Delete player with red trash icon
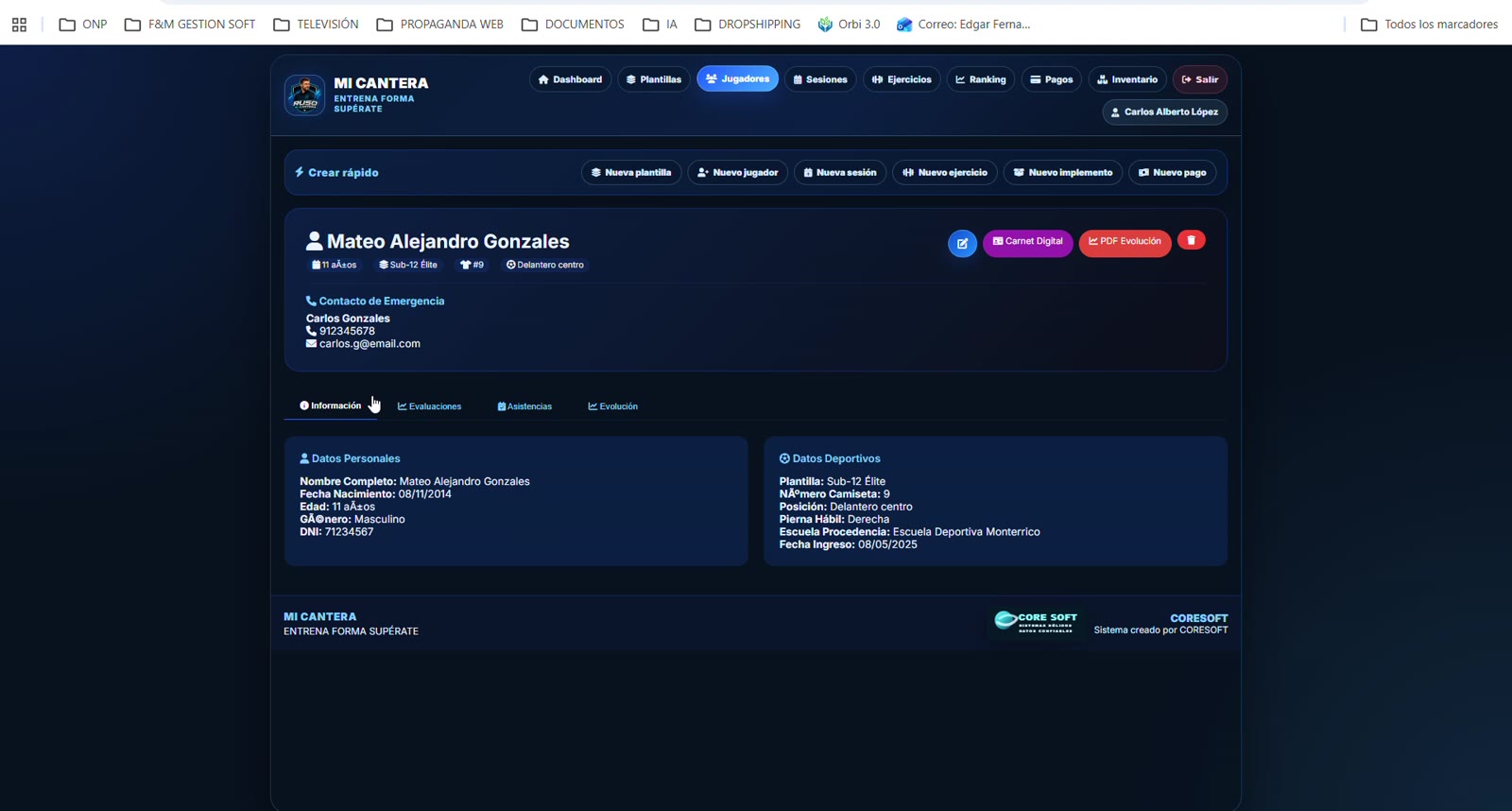The height and width of the screenshot is (811, 1512). [x=1191, y=241]
